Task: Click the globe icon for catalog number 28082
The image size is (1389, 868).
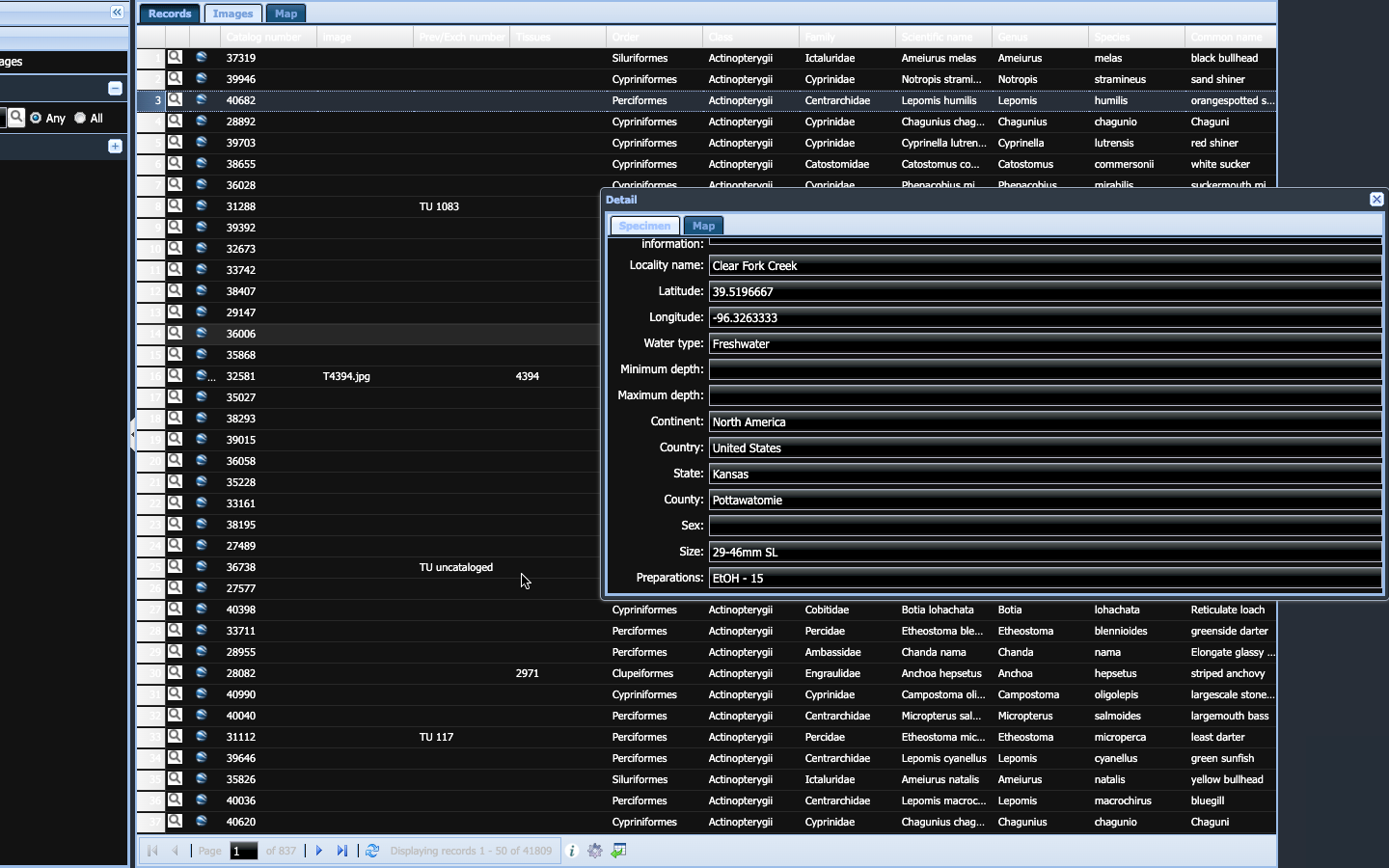Action: click(x=202, y=673)
